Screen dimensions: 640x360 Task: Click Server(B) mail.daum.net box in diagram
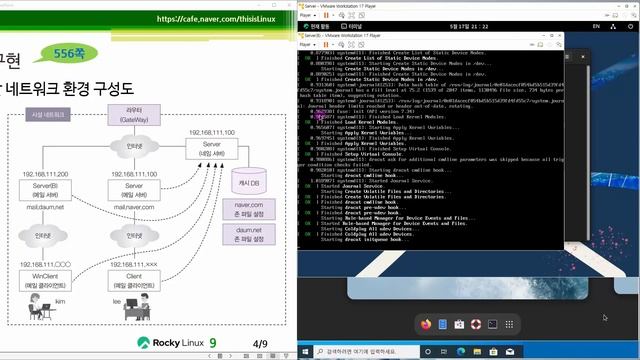pos(45,190)
